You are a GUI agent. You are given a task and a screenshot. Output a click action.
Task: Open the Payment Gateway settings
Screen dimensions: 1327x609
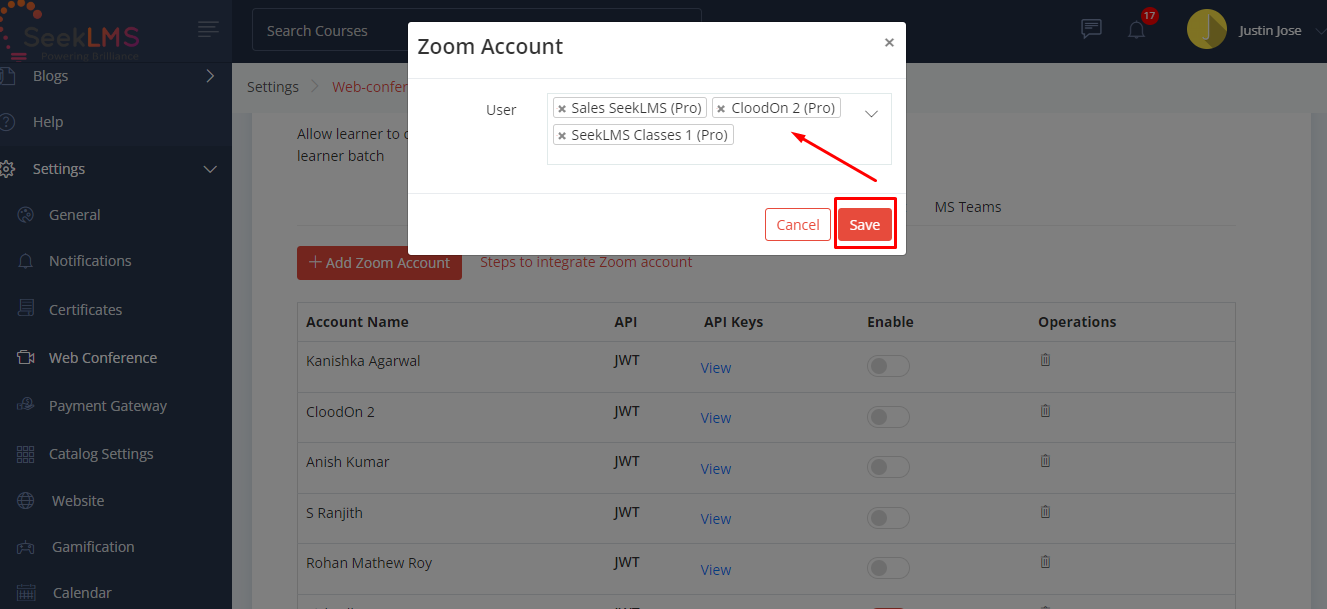[x=107, y=405]
